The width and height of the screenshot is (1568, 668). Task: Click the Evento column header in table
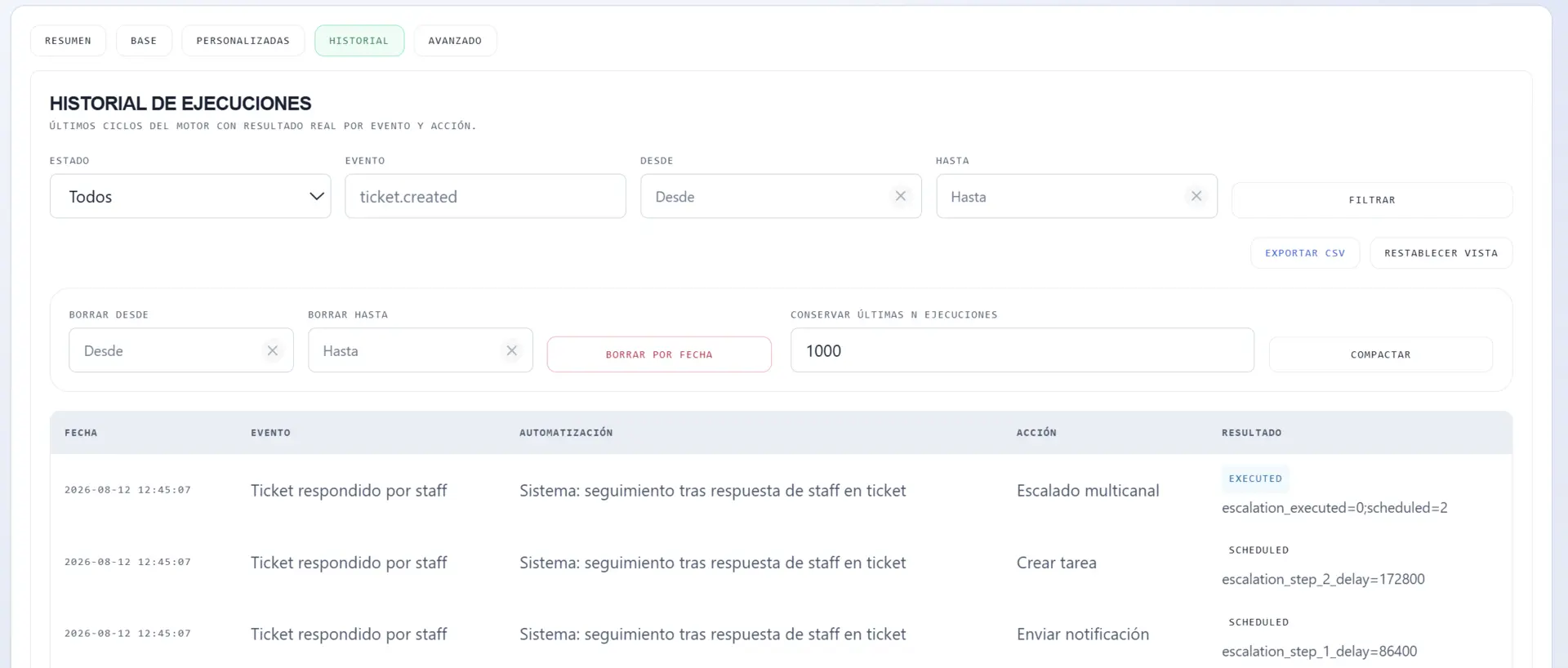pos(270,433)
